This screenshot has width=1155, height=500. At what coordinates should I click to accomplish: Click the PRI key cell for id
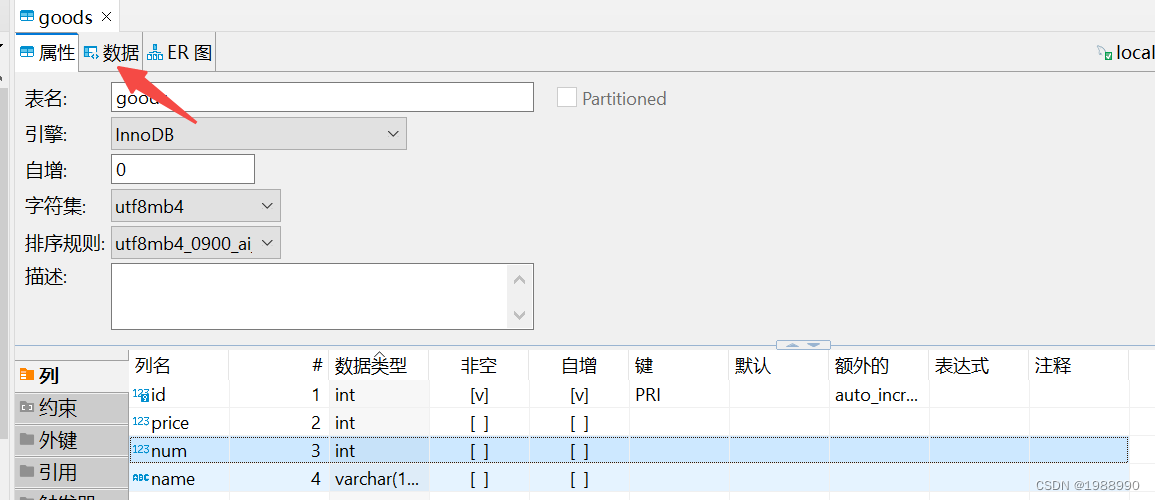(680, 395)
